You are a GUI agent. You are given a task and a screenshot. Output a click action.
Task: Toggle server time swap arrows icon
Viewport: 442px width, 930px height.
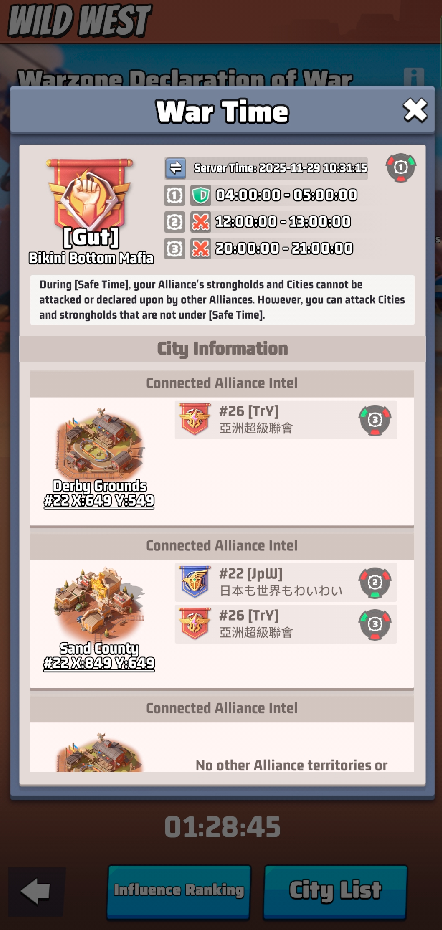pos(176,168)
